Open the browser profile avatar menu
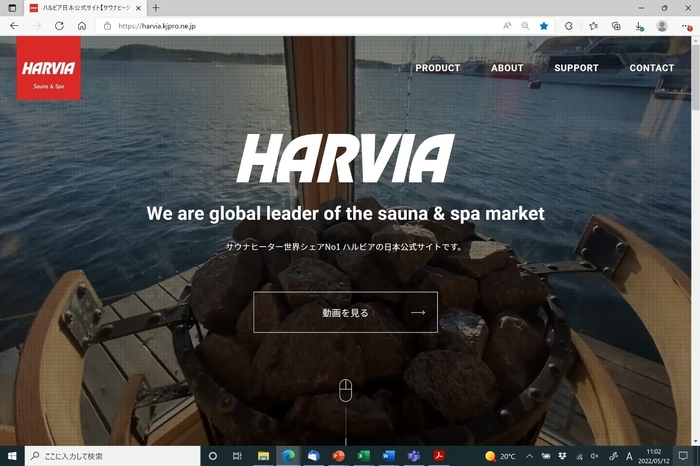700x466 pixels. pyautogui.click(x=662, y=26)
